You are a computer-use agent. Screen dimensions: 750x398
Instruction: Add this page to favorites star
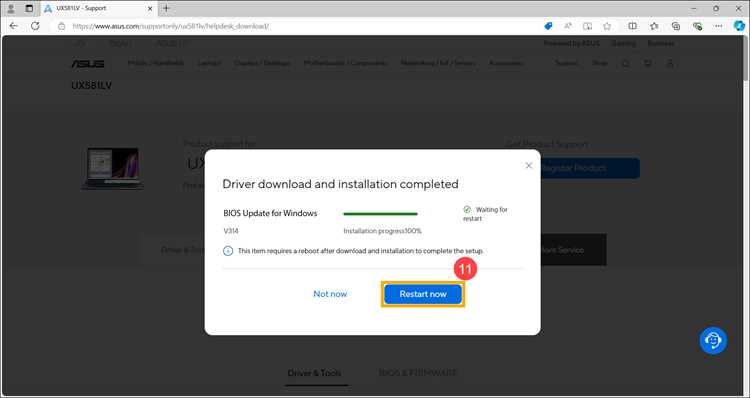pyautogui.click(x=607, y=26)
